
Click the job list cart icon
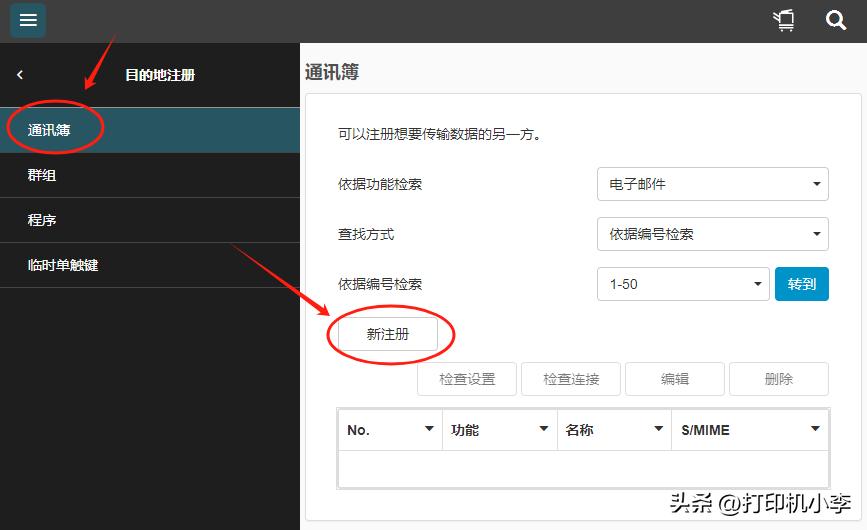[x=784, y=20]
